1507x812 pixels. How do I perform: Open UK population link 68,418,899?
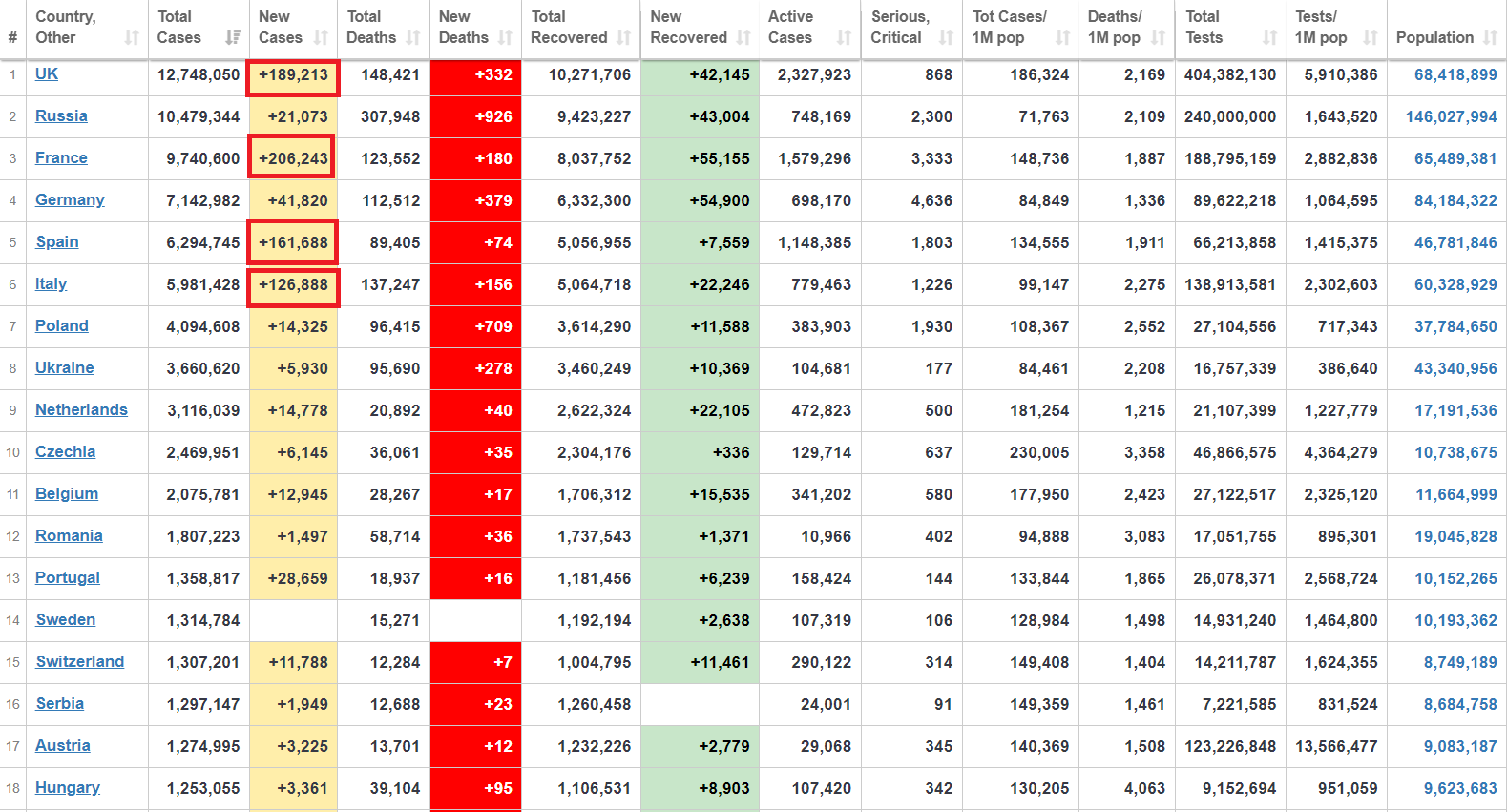1455,74
